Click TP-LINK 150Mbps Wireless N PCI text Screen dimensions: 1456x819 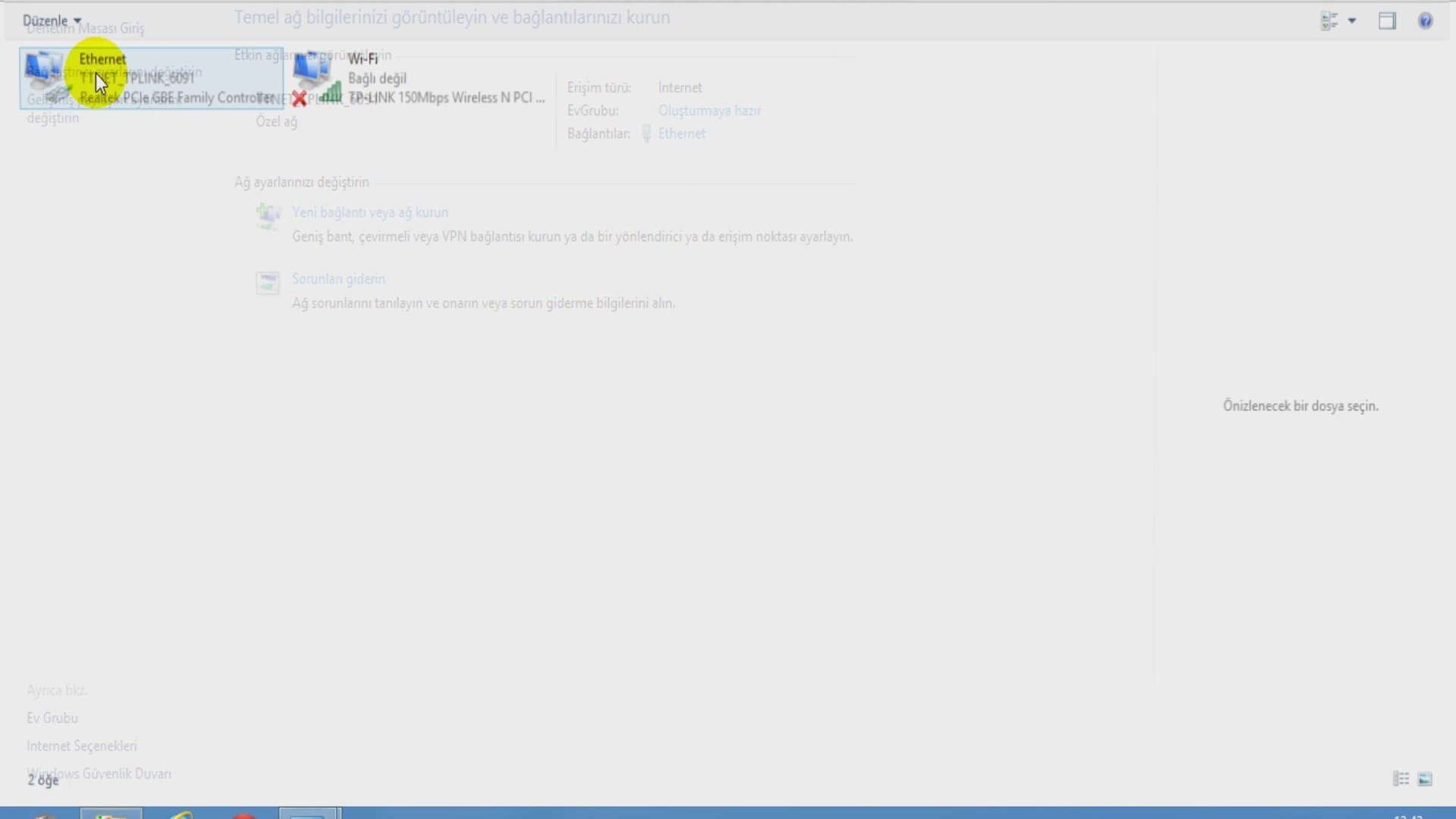[447, 98]
